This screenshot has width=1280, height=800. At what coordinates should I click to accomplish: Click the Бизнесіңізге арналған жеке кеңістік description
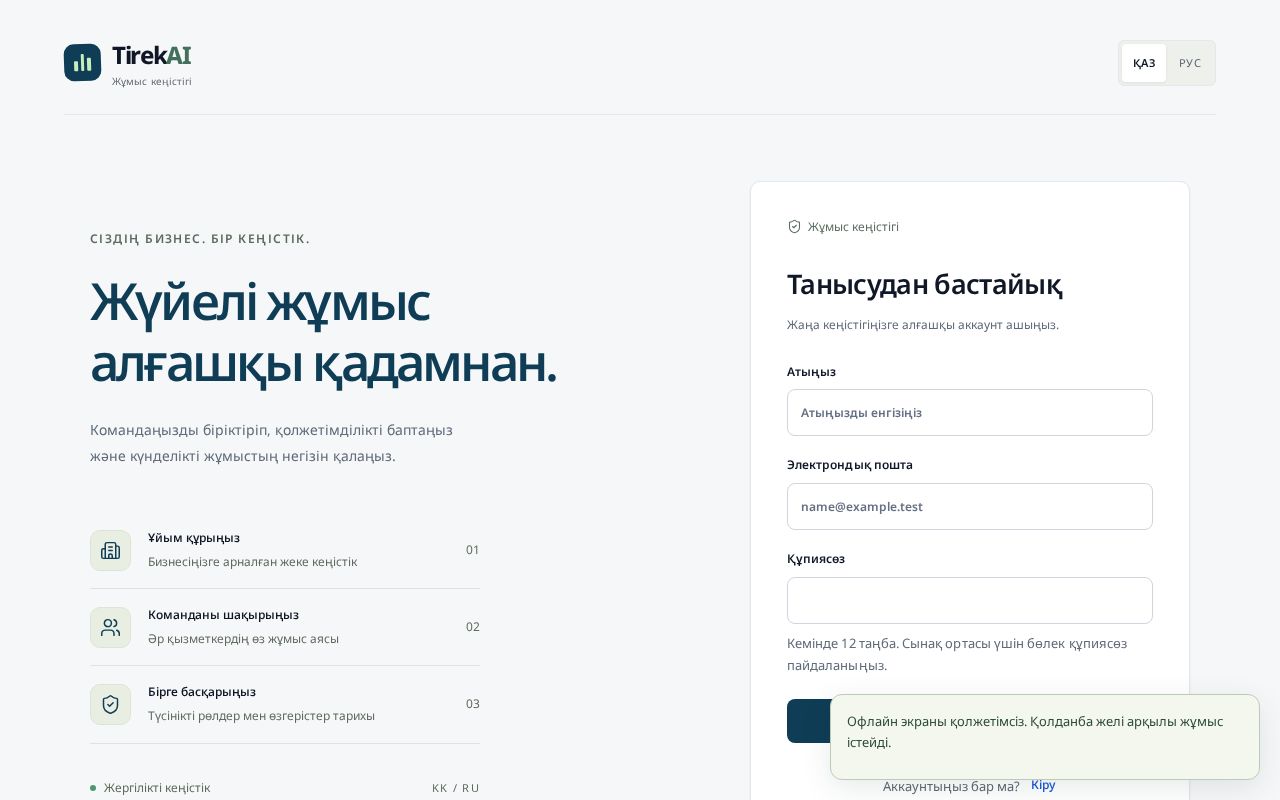(x=252, y=562)
